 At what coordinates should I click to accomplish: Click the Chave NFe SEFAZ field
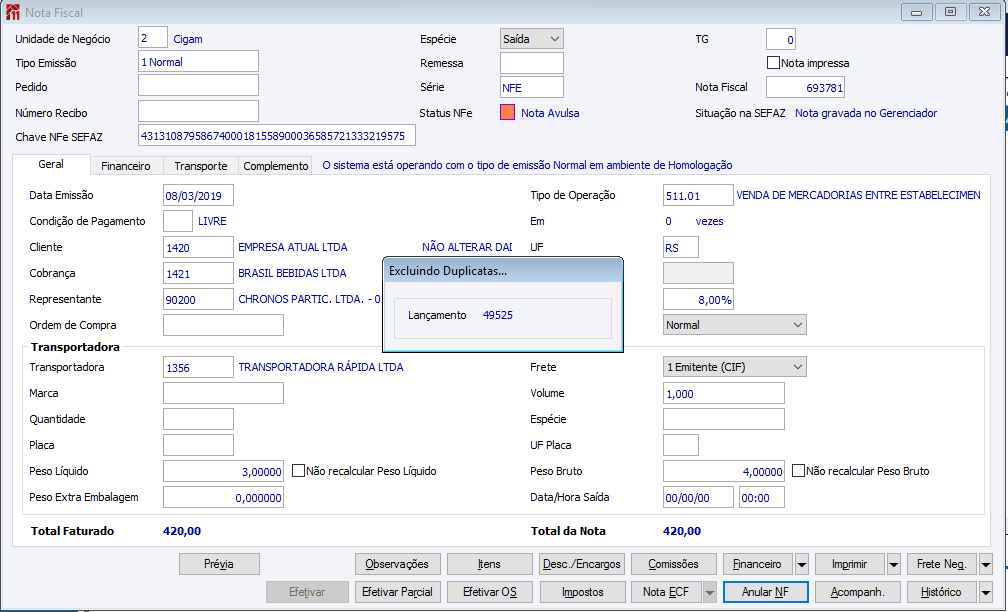[x=276, y=136]
